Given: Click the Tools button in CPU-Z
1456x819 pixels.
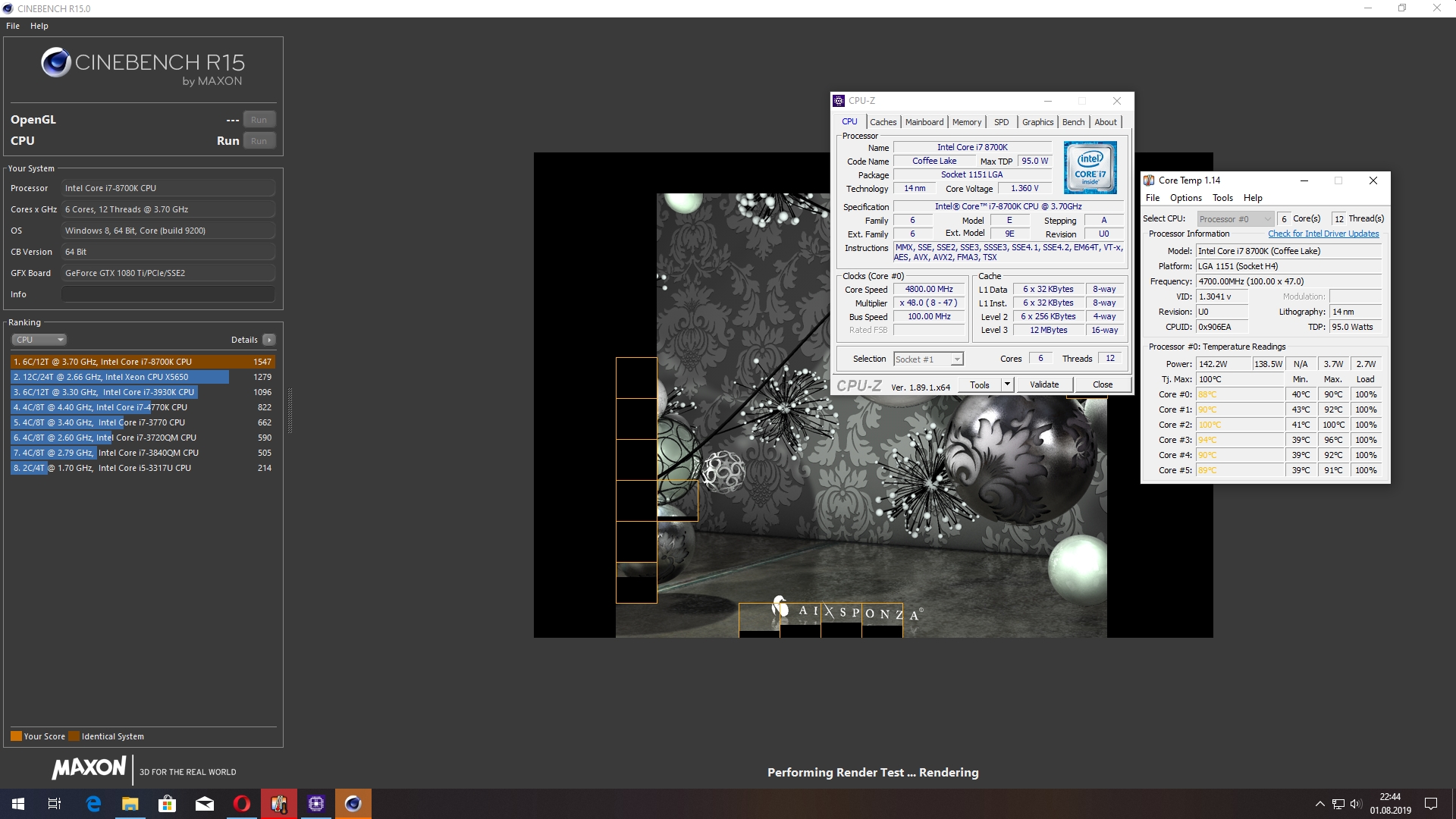Looking at the screenshot, I should pyautogui.click(x=980, y=385).
